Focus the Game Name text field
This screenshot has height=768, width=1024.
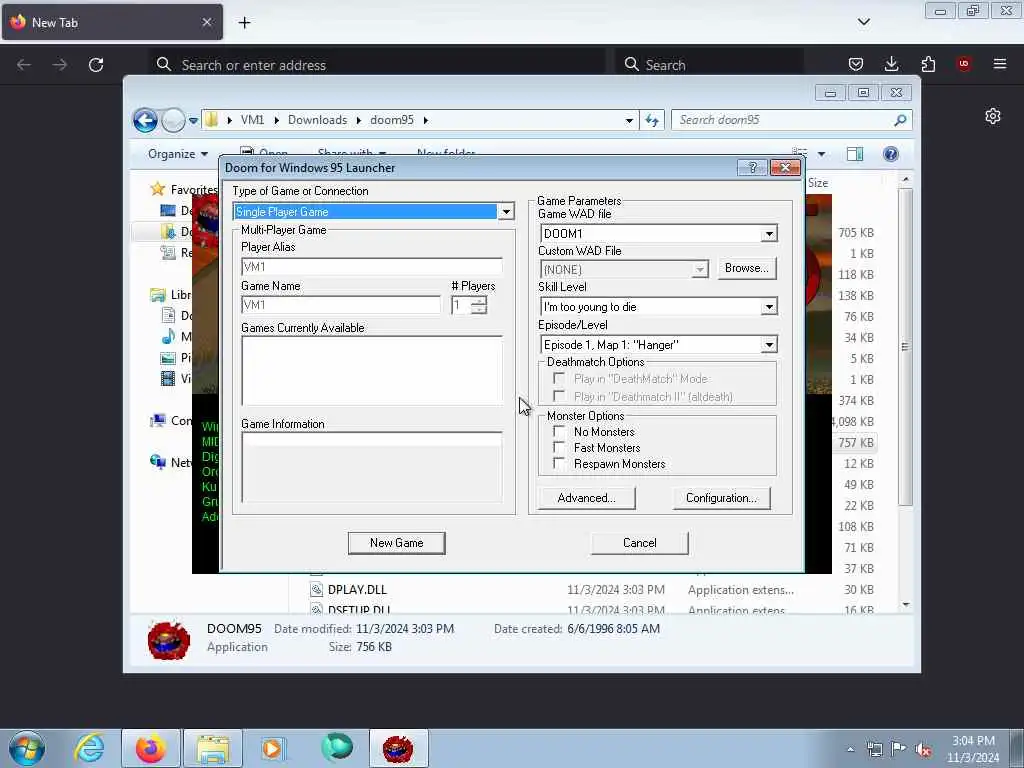[x=341, y=305]
